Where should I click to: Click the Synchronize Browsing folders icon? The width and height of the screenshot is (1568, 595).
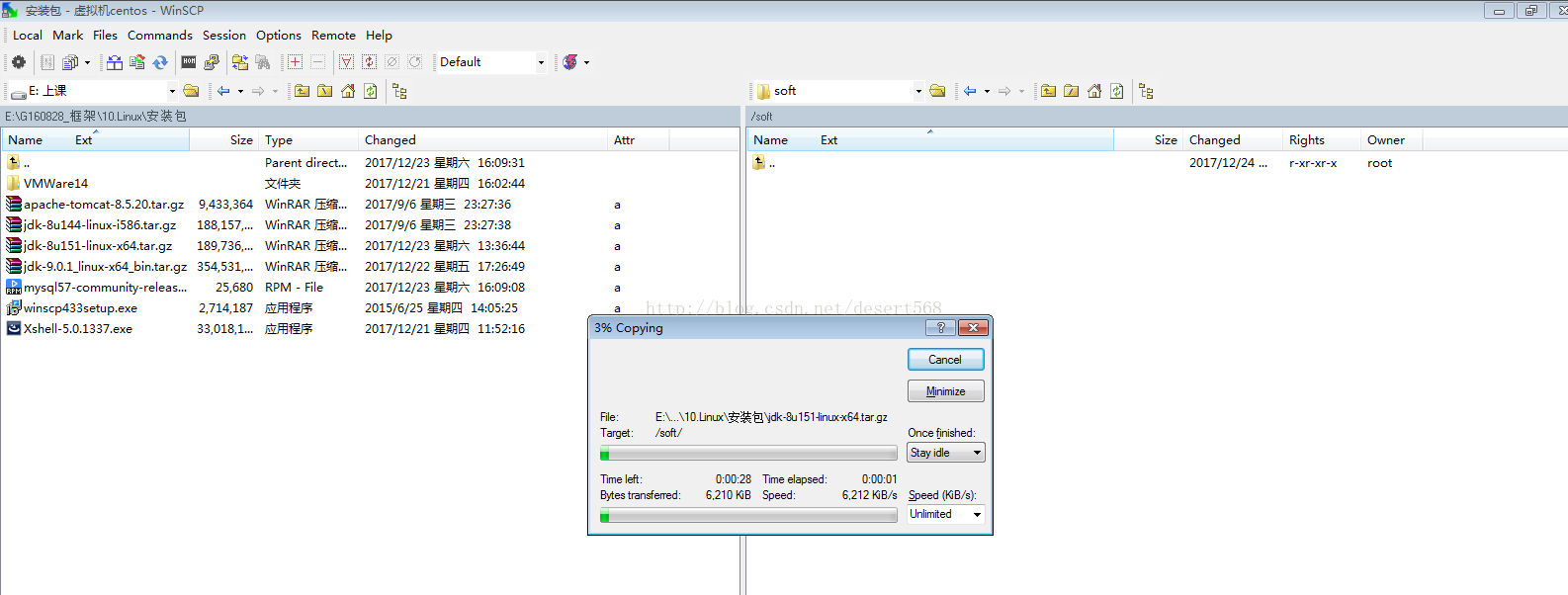point(240,62)
